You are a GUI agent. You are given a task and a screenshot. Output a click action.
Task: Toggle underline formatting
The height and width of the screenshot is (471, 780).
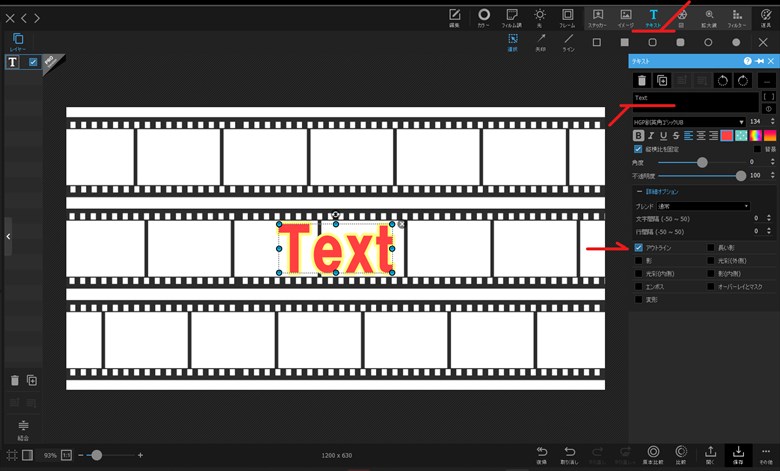click(663, 135)
